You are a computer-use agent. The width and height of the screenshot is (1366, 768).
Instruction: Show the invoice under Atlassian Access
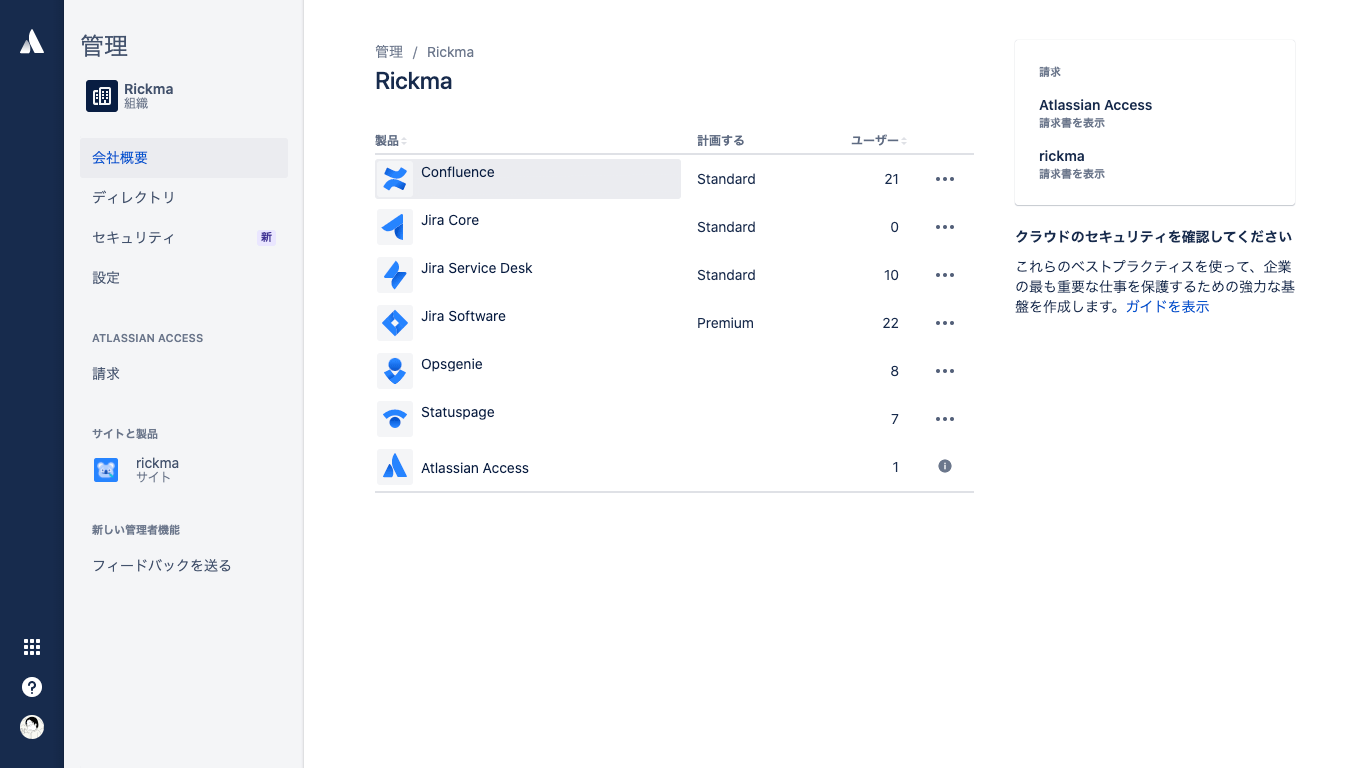tap(1072, 123)
